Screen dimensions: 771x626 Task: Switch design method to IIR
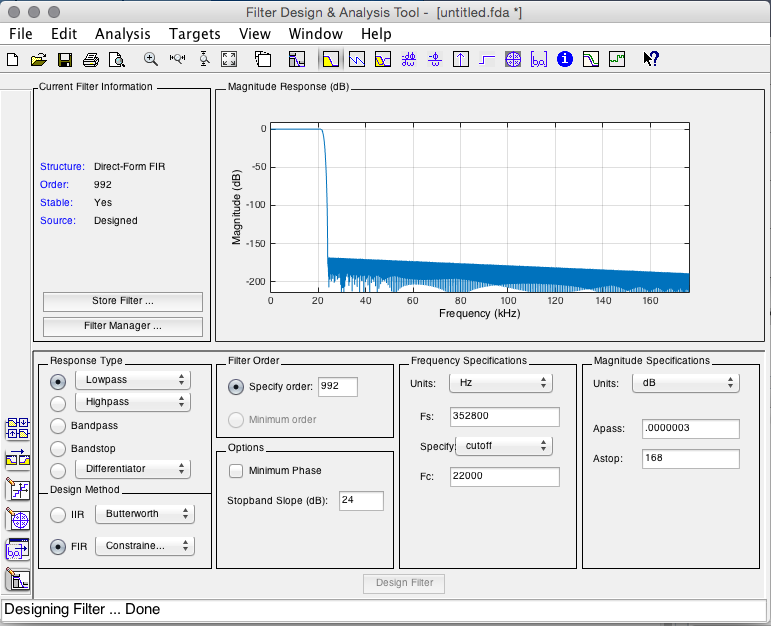point(58,515)
